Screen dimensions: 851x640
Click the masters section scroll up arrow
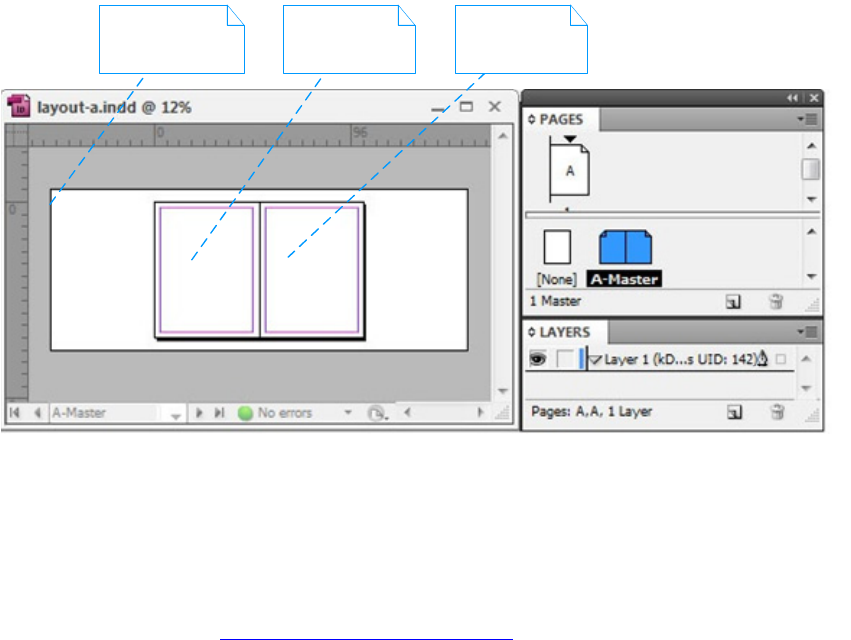pos(811,232)
